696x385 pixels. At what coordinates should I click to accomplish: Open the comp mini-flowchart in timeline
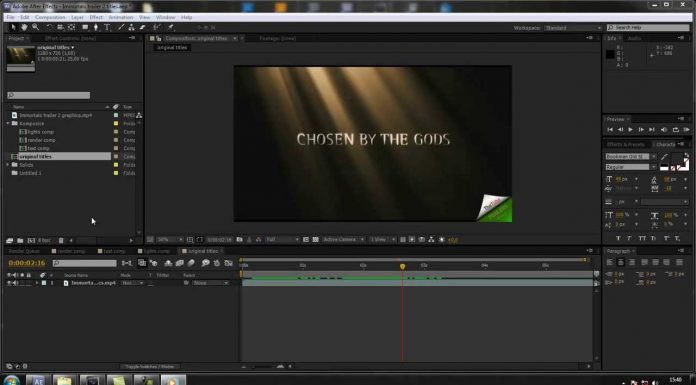point(127,263)
